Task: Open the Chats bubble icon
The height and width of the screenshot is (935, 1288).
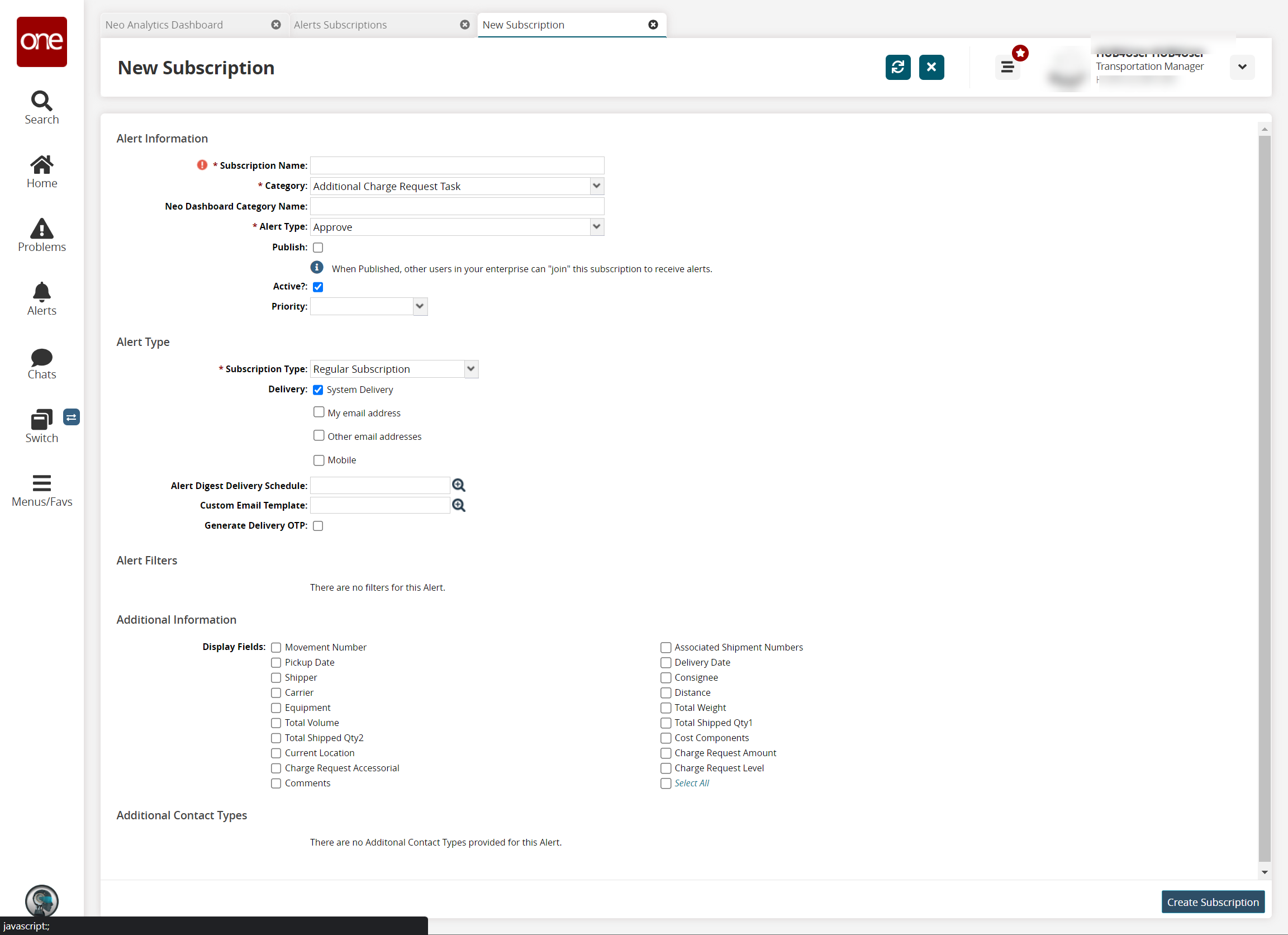Action: (41, 362)
